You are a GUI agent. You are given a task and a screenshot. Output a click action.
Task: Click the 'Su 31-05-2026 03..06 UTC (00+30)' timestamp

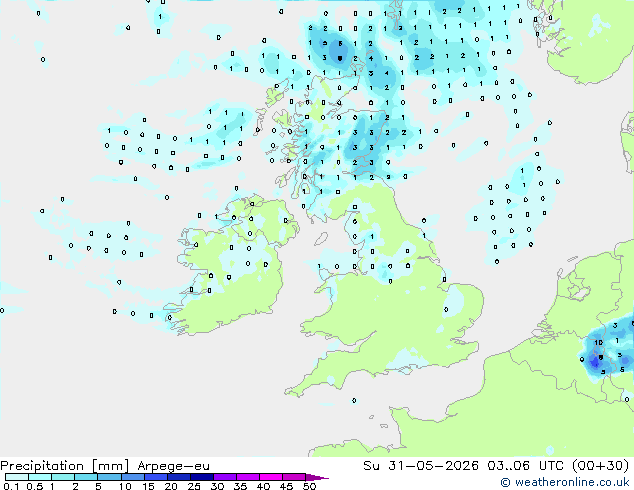coord(496,465)
